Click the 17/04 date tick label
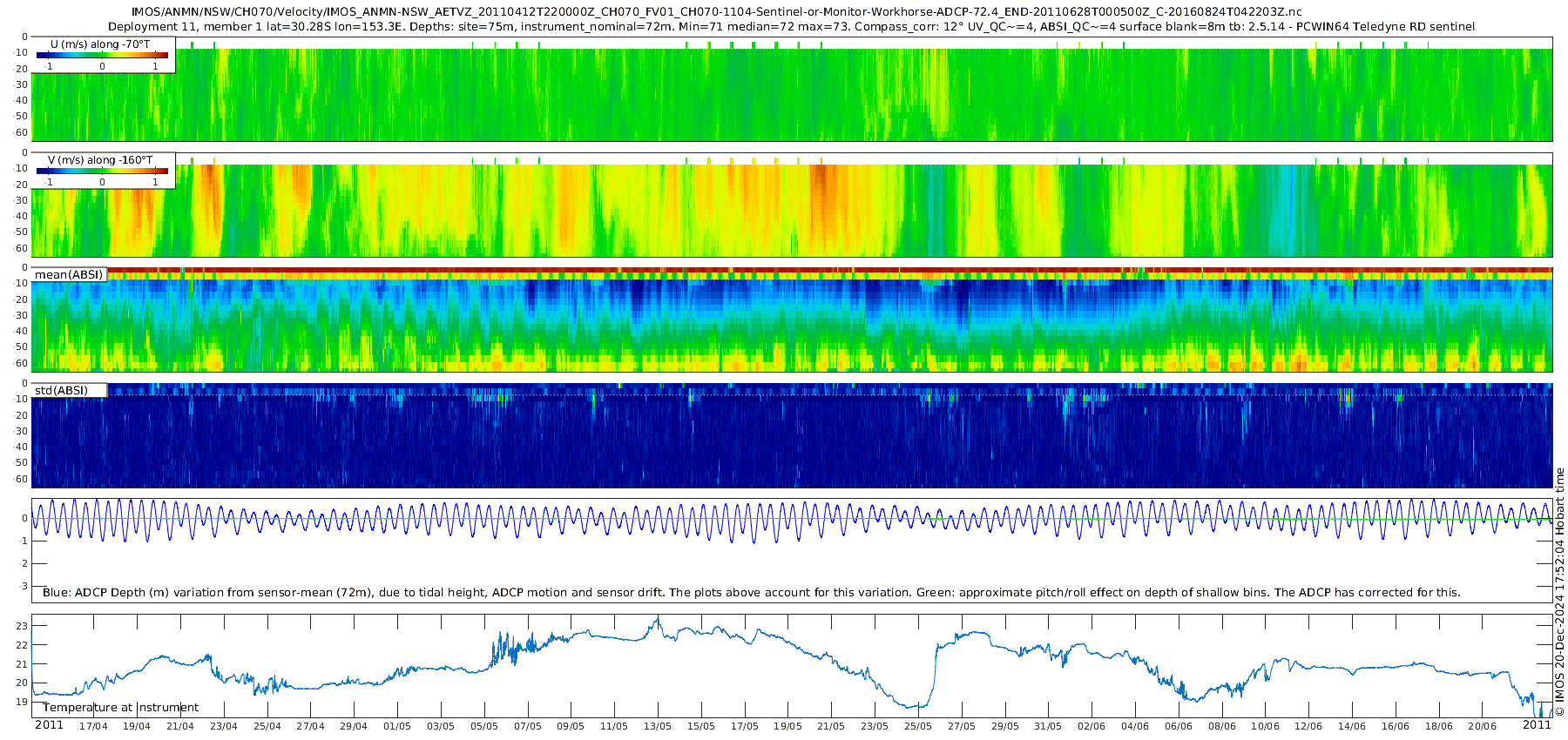1568x740 pixels. tap(93, 726)
